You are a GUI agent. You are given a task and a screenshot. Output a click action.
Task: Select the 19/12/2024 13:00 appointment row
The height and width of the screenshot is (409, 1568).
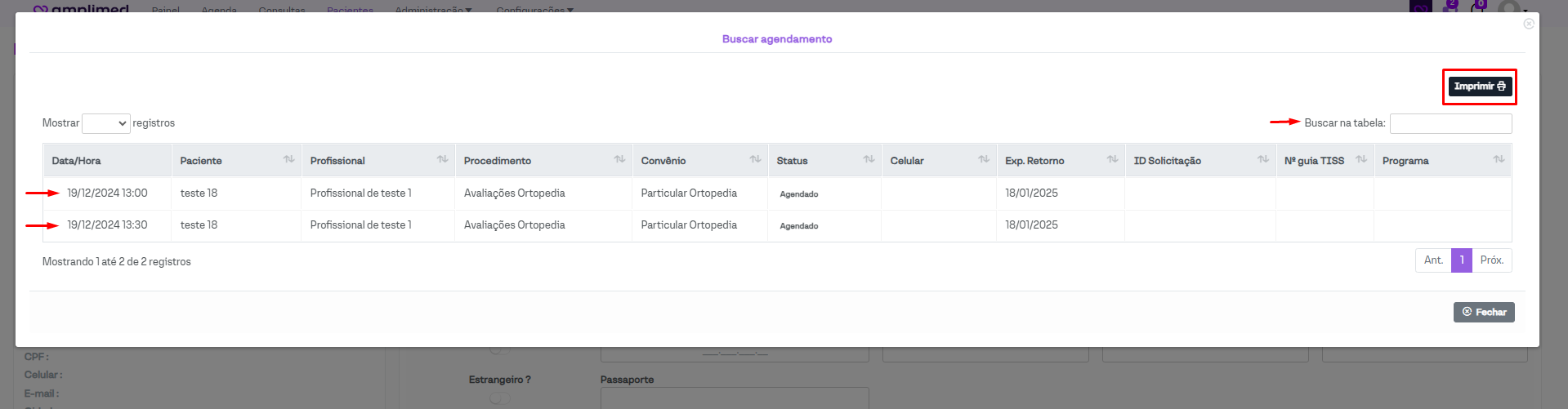[x=107, y=193]
